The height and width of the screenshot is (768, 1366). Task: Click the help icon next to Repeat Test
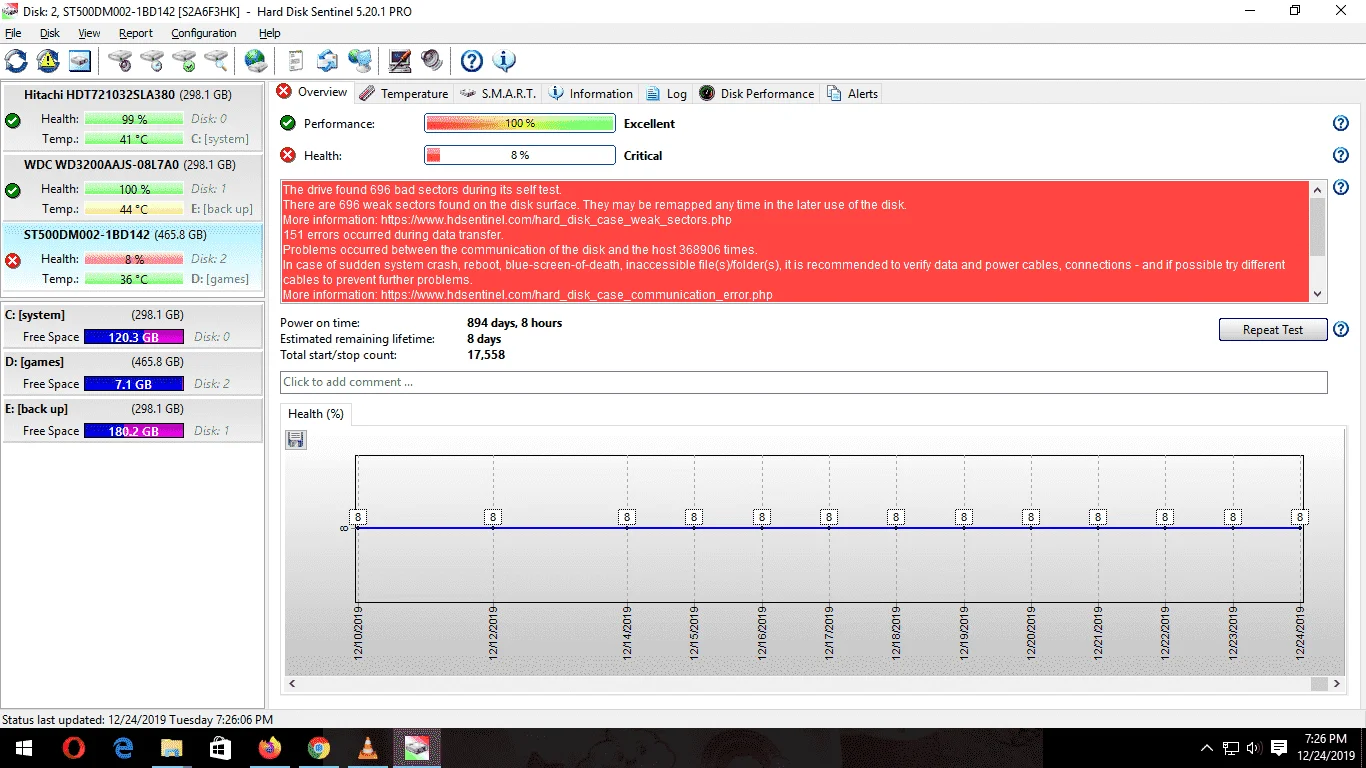[x=1341, y=330]
